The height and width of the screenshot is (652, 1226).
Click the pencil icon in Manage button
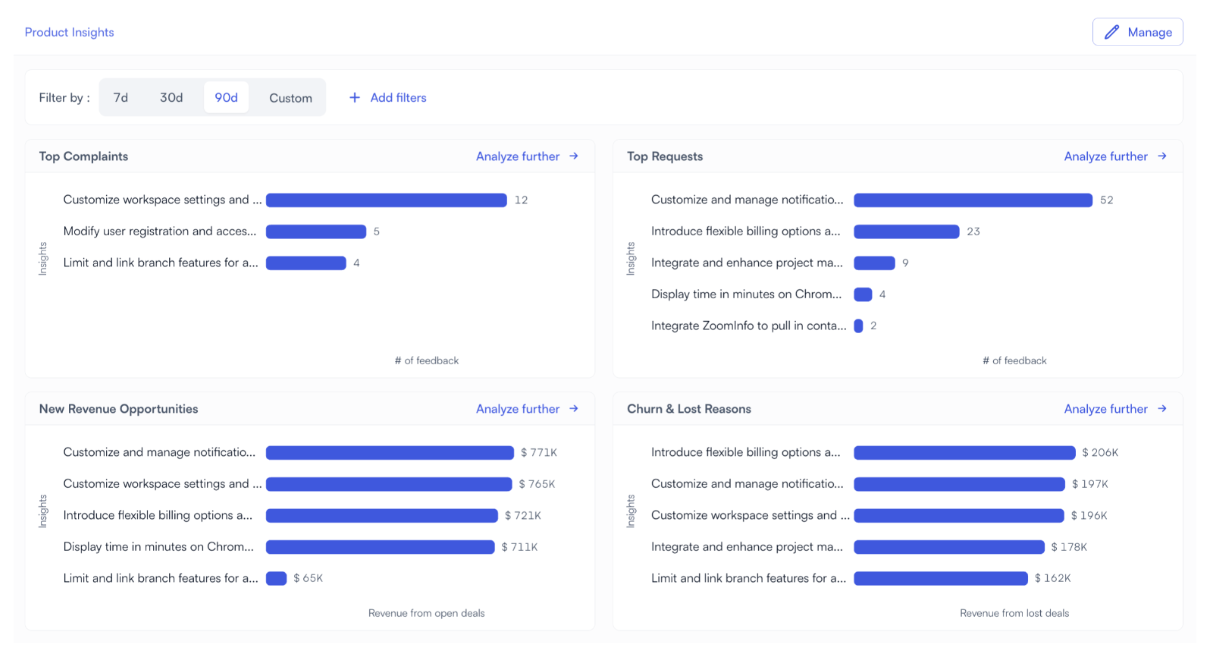1111,32
